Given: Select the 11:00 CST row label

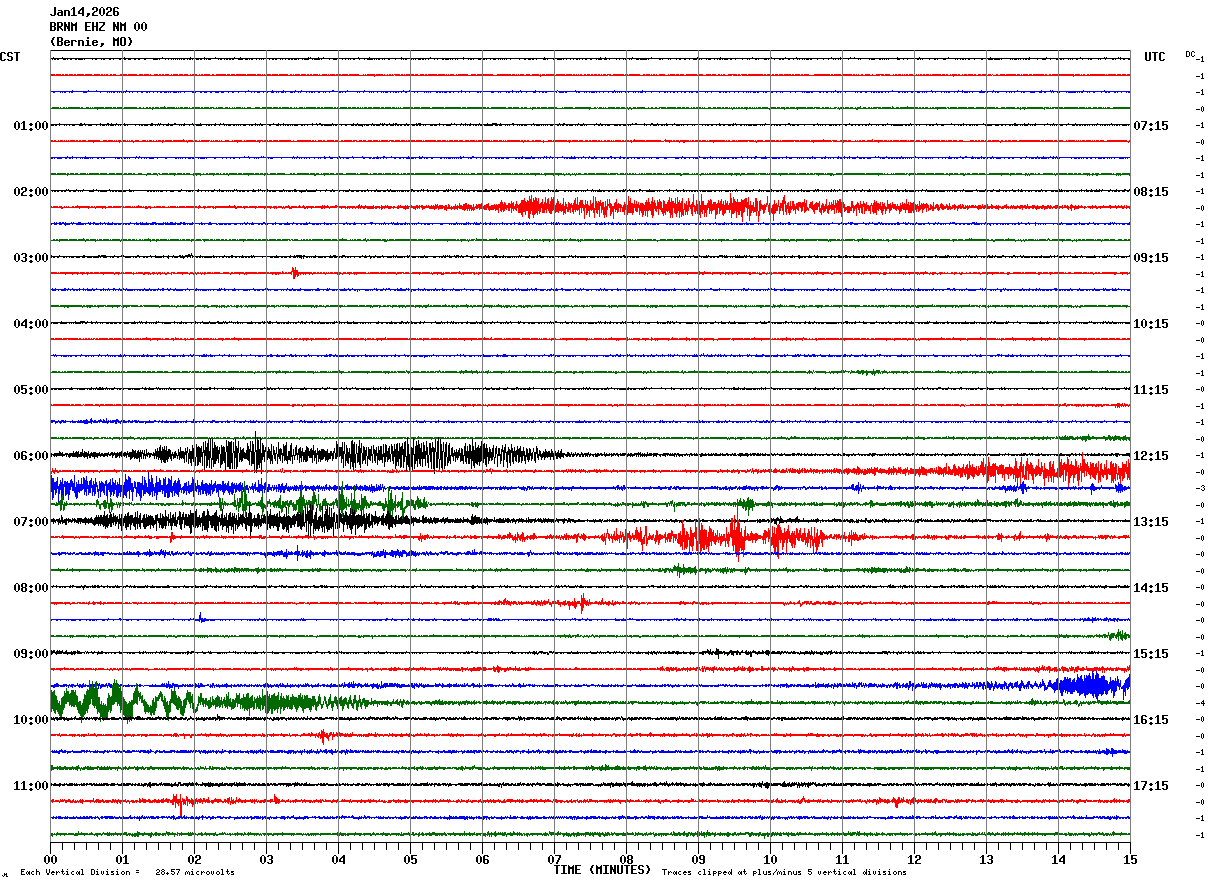Looking at the screenshot, I should (x=31, y=786).
